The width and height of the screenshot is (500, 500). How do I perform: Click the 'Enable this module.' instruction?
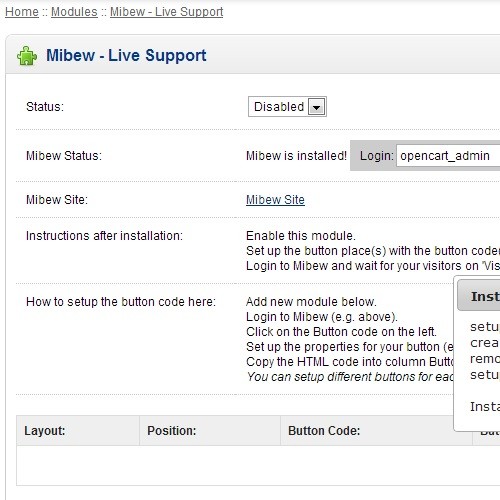(x=301, y=236)
